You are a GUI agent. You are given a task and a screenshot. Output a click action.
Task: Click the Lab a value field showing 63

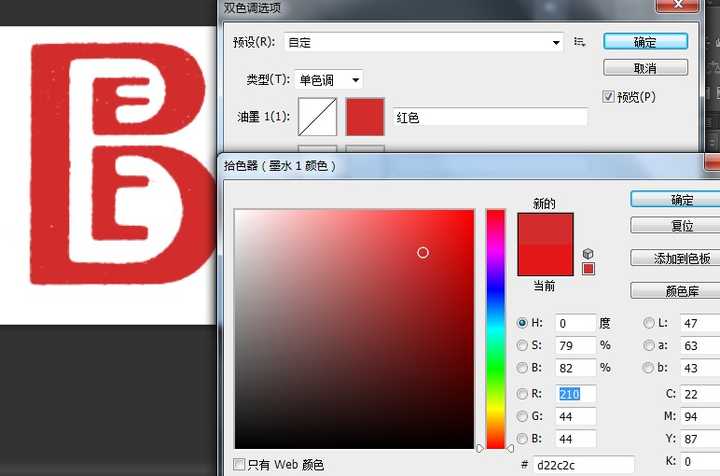700,346
